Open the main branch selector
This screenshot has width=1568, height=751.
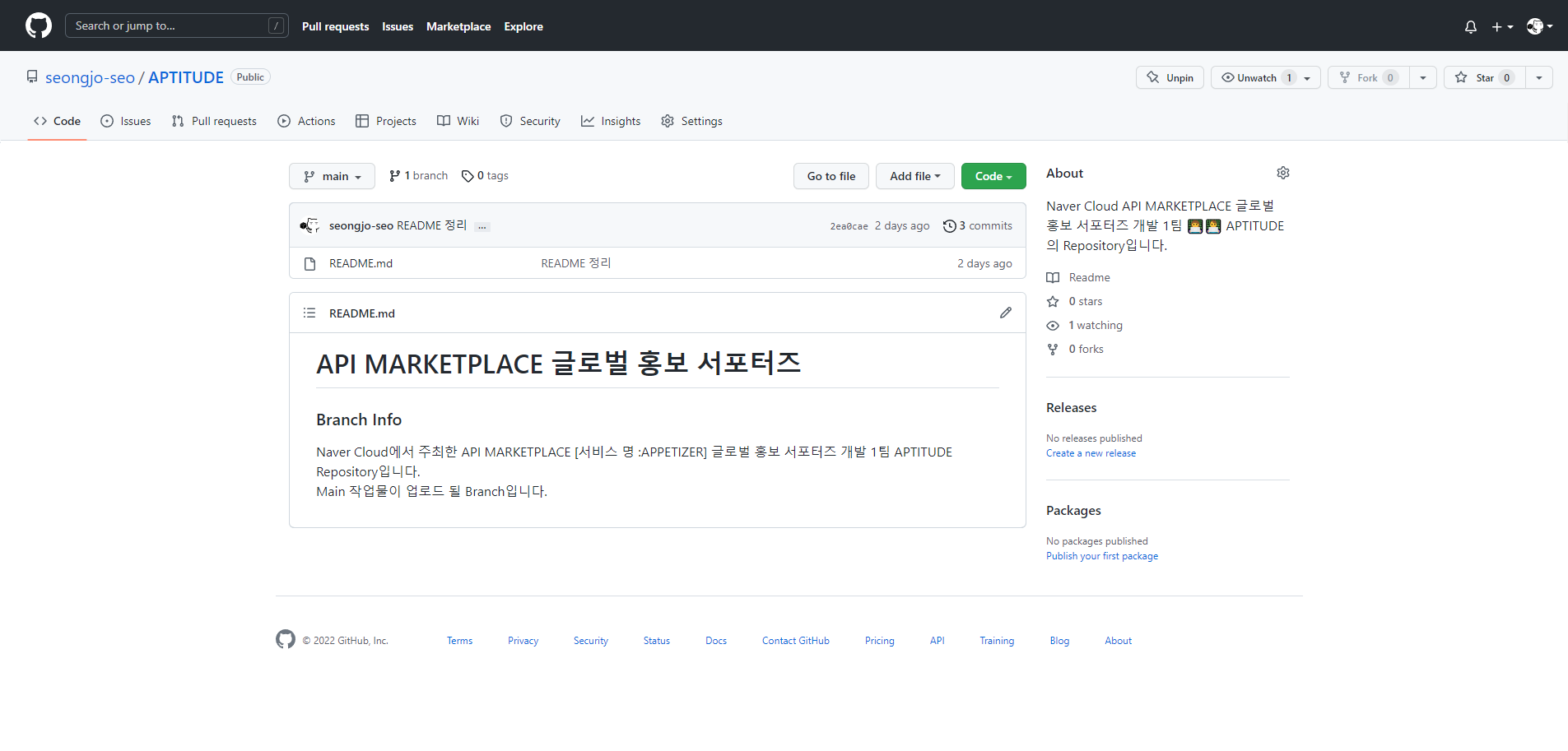click(x=332, y=176)
